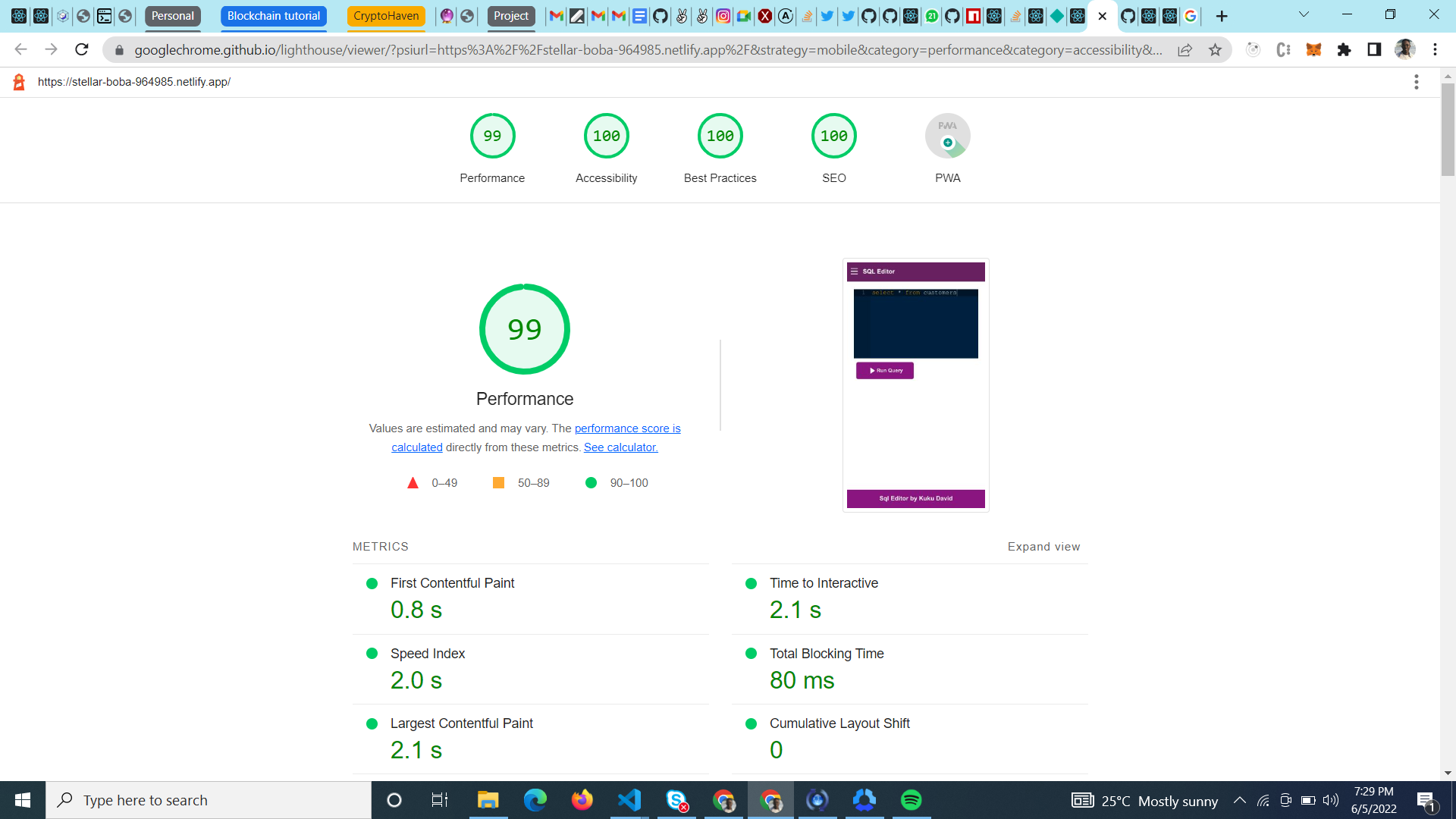Click the large 99 Performance gauge
Screen dimensions: 1456x819
point(525,329)
